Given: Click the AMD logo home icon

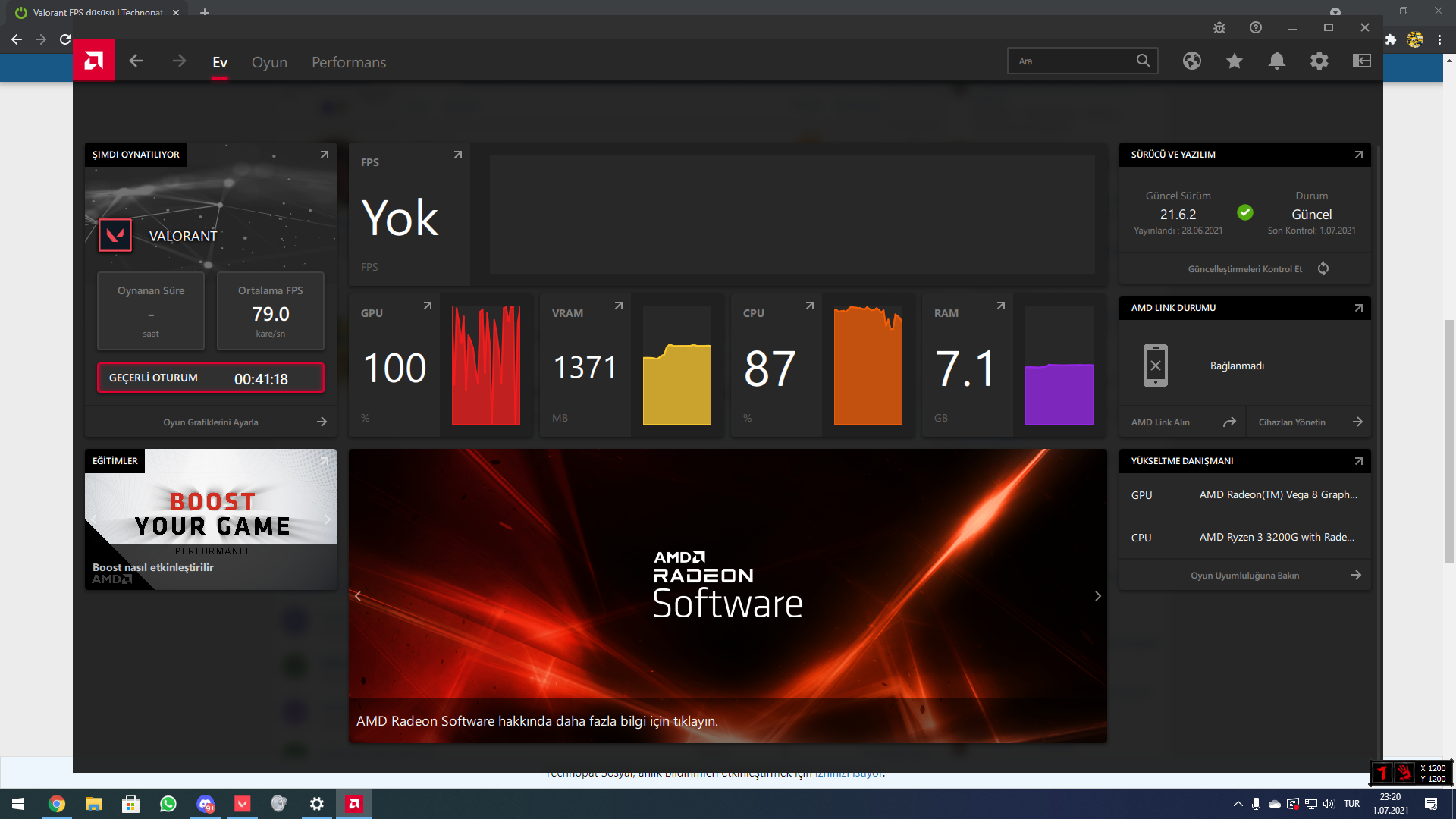Looking at the screenshot, I should [x=93, y=61].
